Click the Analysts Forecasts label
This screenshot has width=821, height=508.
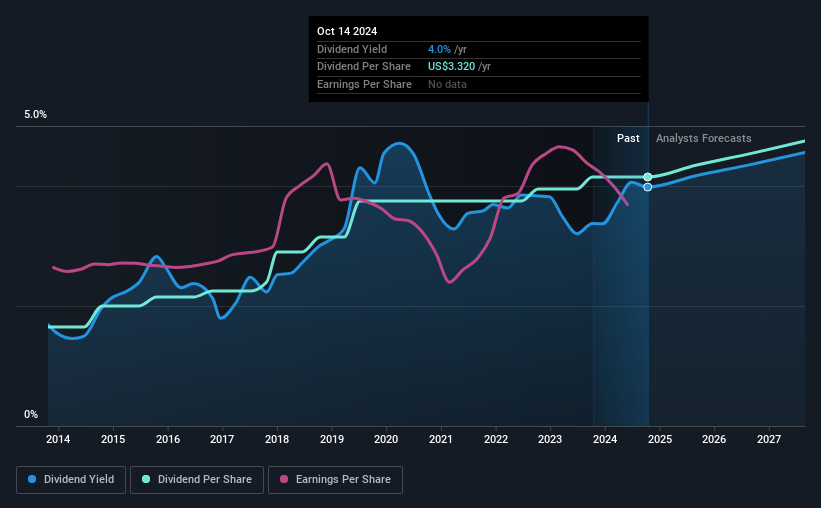(x=703, y=138)
